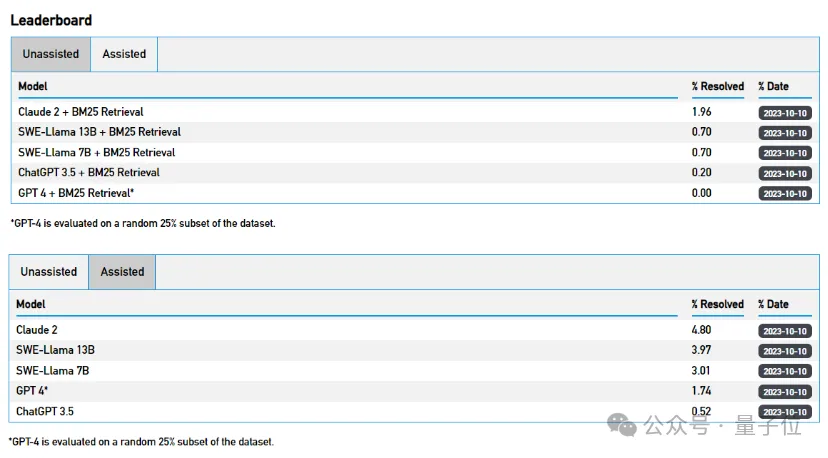Sort by Model header in bottom table
This screenshot has width=828, height=458.
pyautogui.click(x=31, y=304)
